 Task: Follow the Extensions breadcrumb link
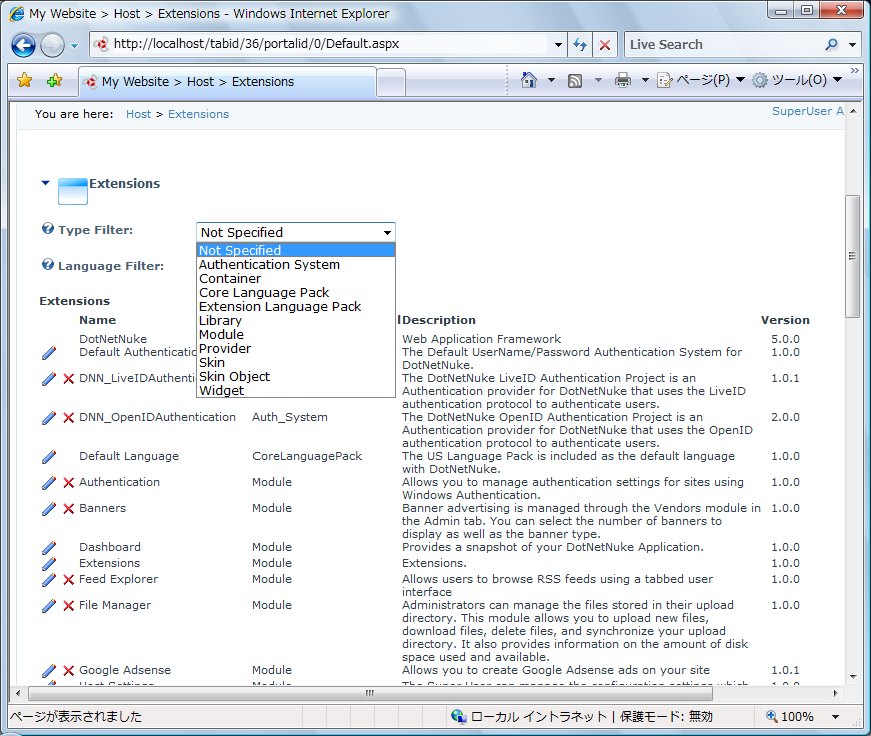click(198, 114)
